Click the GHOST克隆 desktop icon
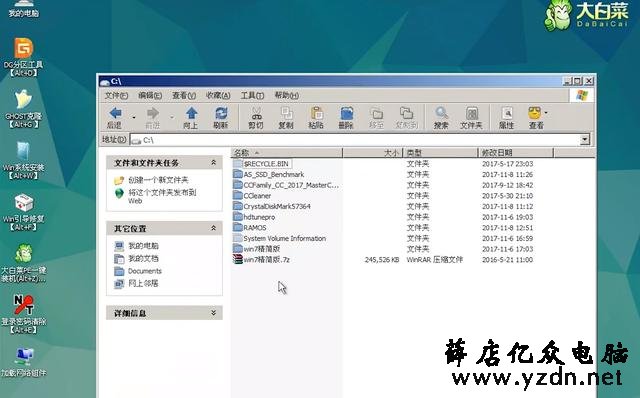Image resolution: width=640 pixels, height=398 pixels. pos(23,109)
